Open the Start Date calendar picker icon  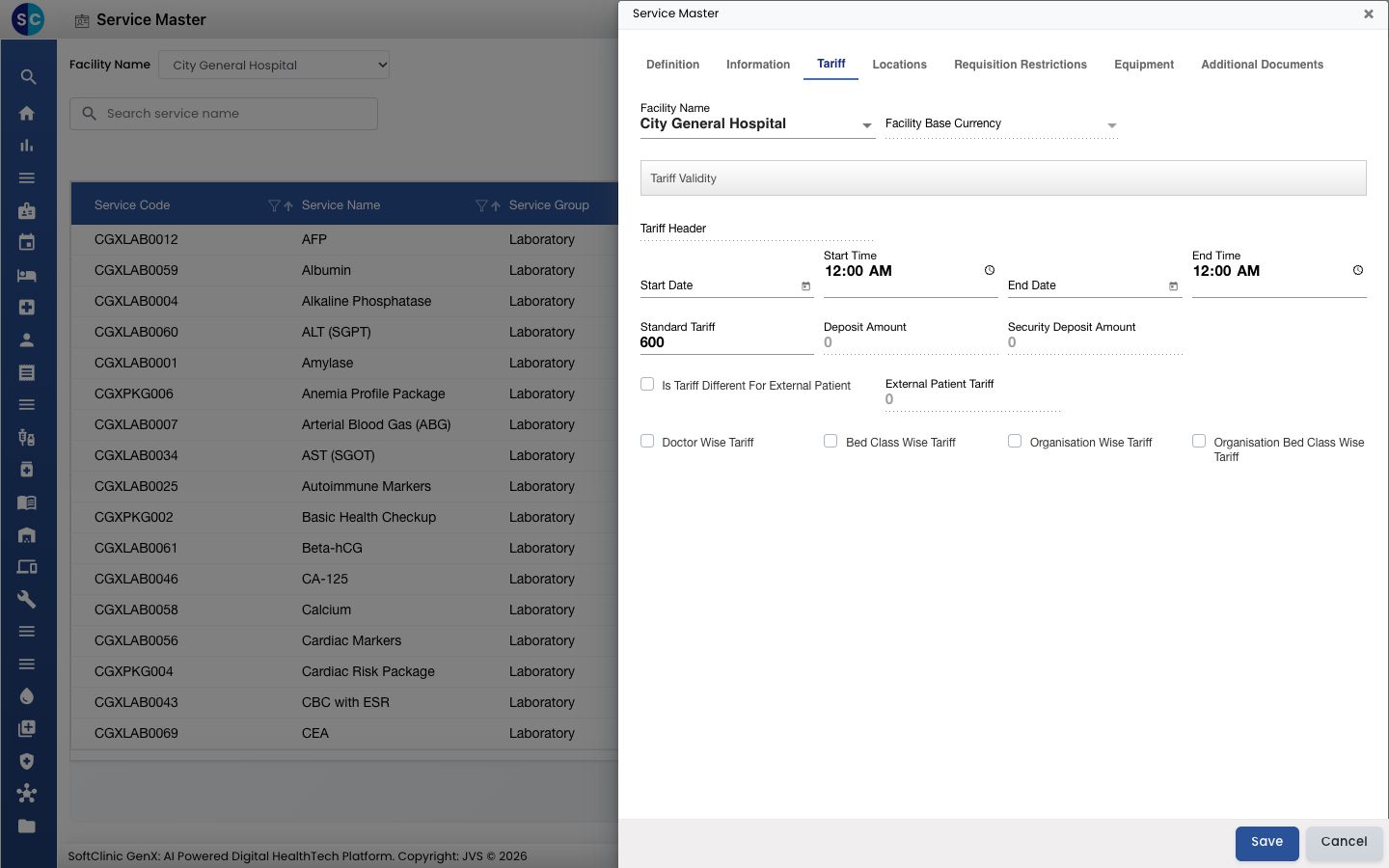806,286
